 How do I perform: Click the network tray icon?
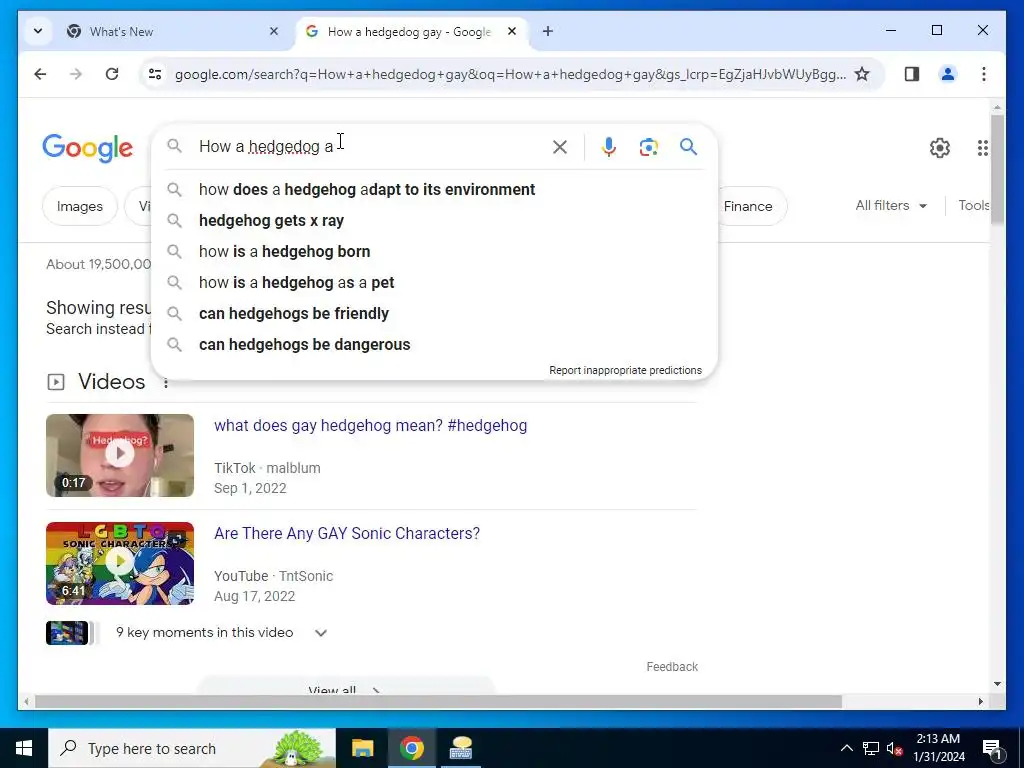[x=871, y=748]
